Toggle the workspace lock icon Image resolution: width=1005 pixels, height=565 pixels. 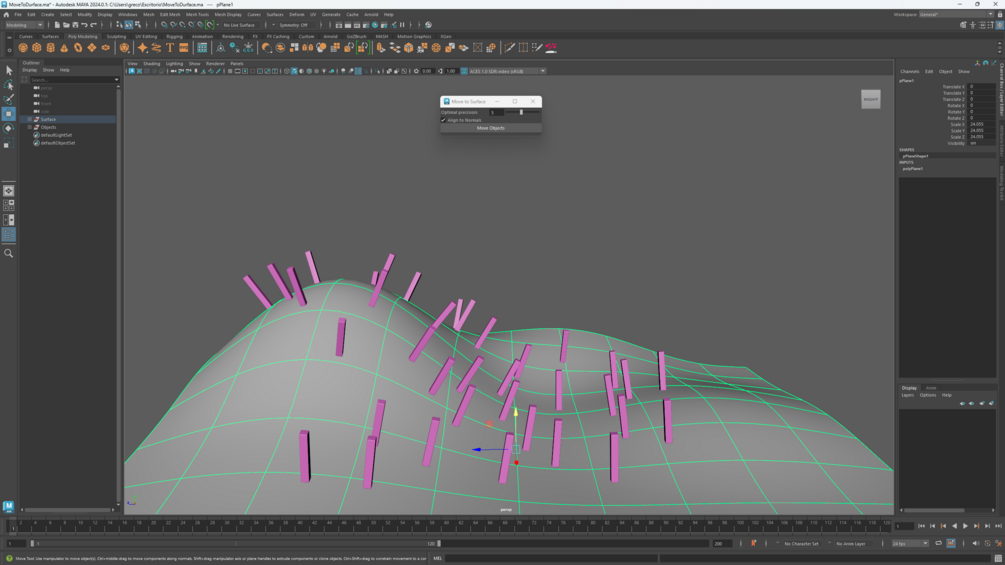(999, 14)
